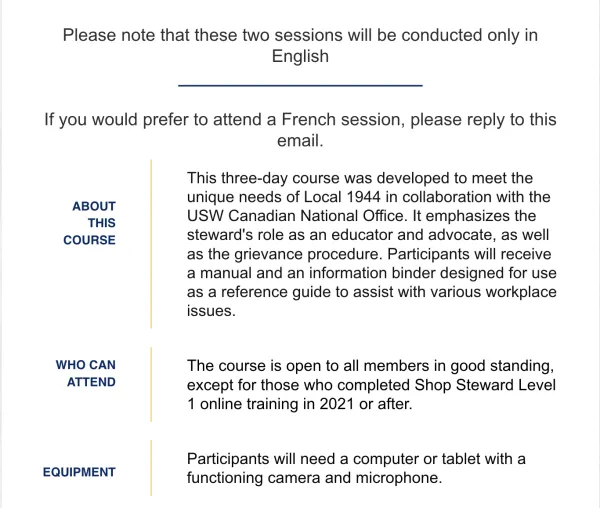
Task: Click the yellow divider beside Equipment
Action: (151, 468)
